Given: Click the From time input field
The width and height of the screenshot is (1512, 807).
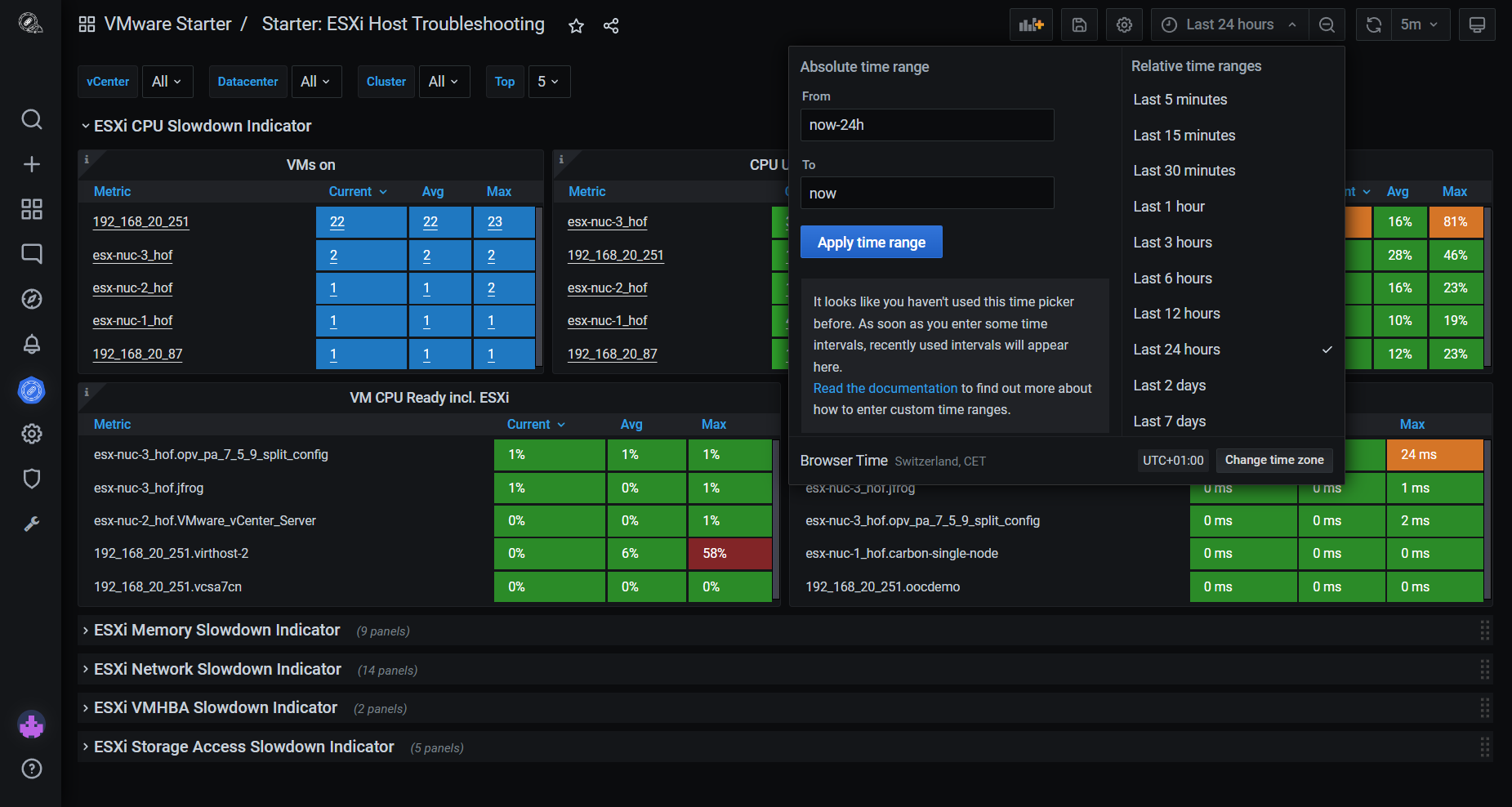Looking at the screenshot, I should tap(927, 125).
